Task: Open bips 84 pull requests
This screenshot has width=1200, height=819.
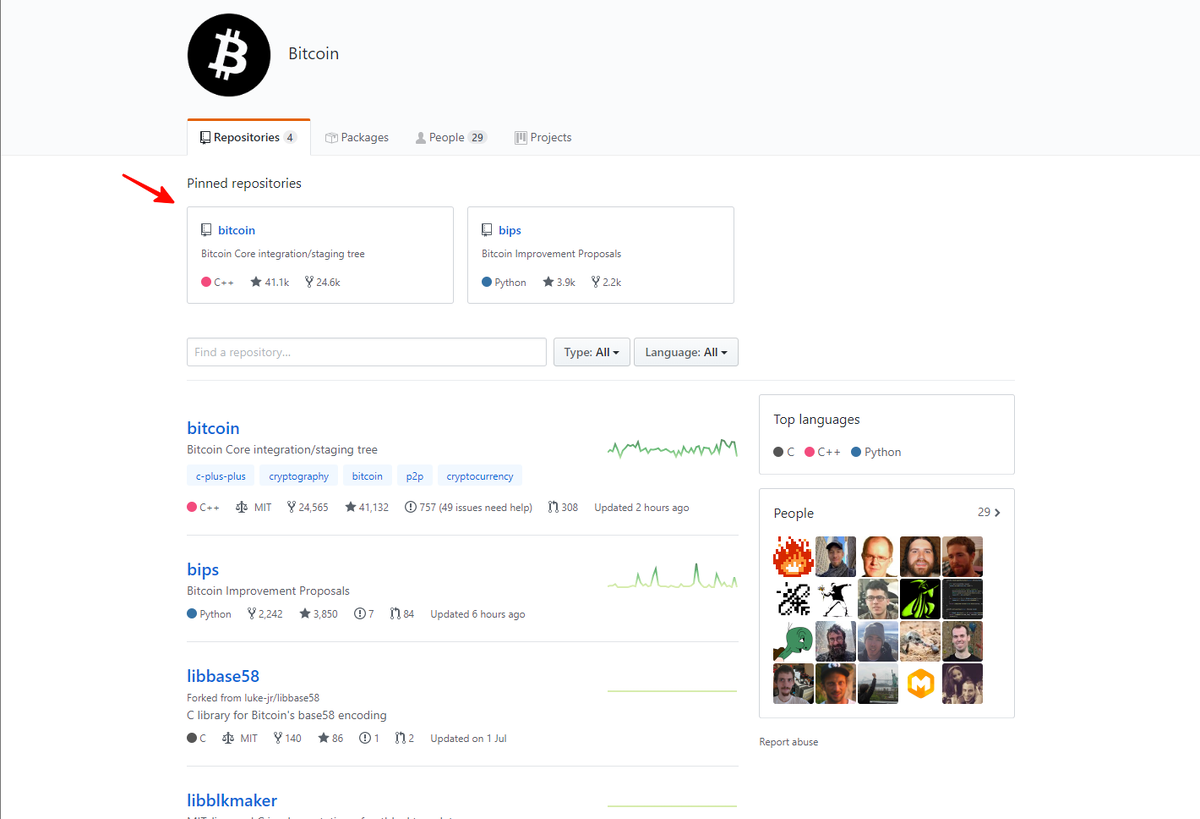Action: pos(402,614)
